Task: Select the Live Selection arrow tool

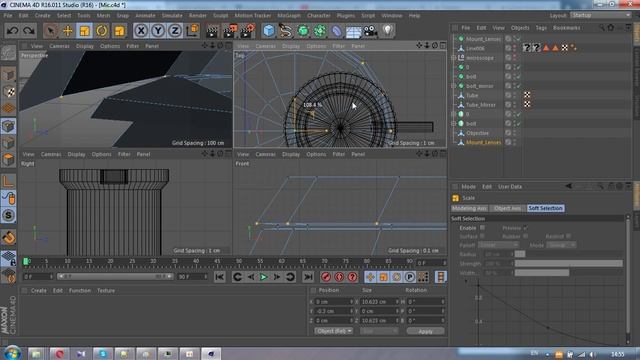Action: click(51, 31)
